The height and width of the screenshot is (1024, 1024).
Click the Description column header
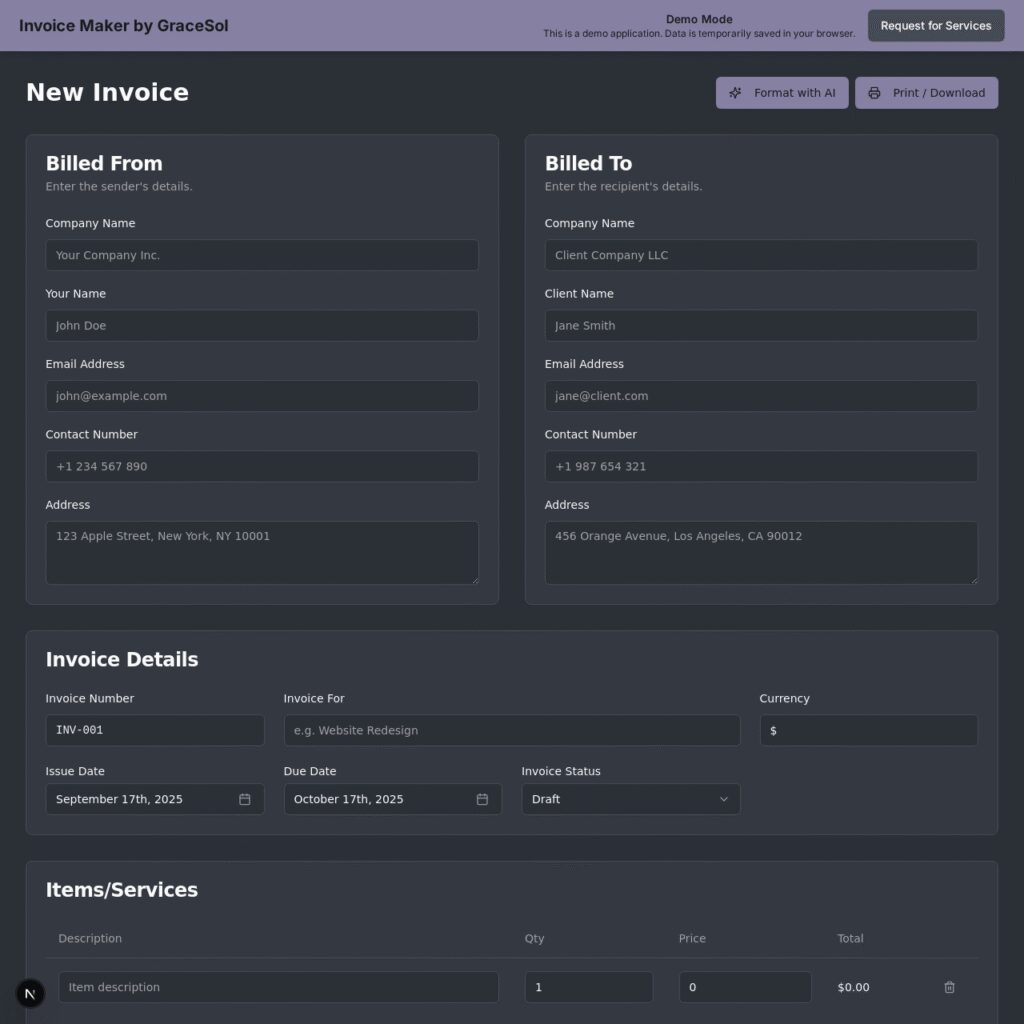(90, 938)
